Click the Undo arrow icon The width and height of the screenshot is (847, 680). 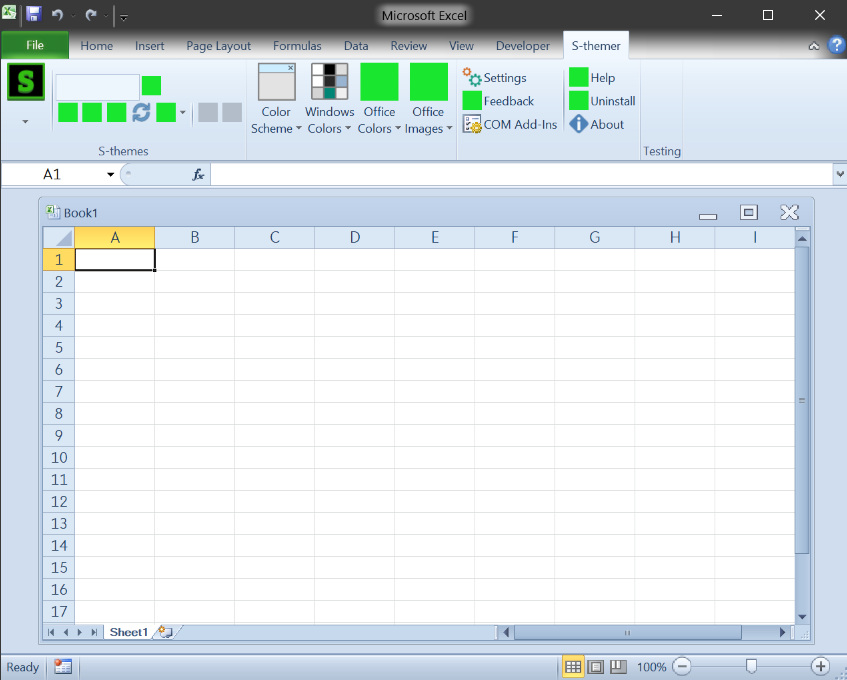tap(57, 15)
